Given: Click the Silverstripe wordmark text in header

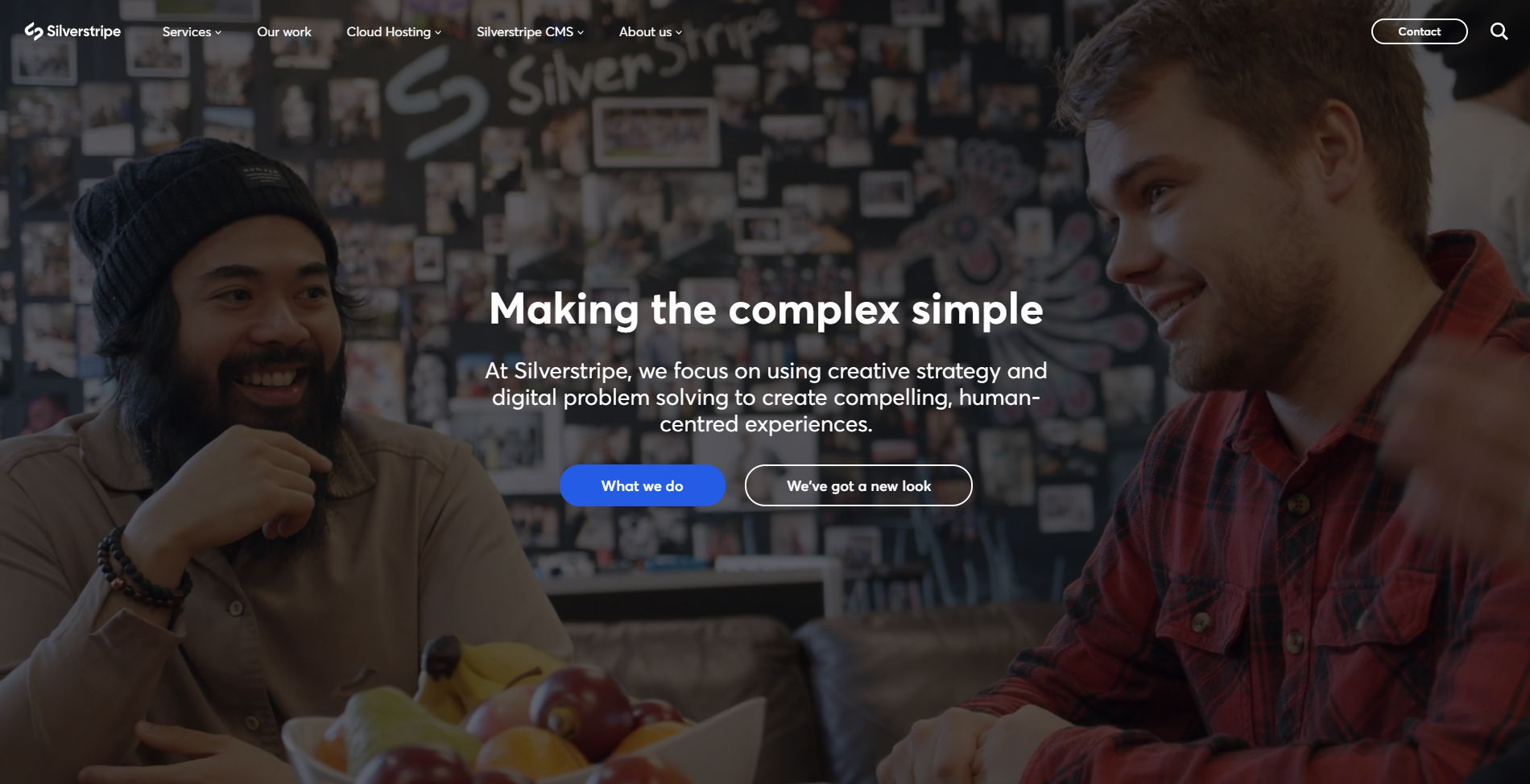Looking at the screenshot, I should point(84,31).
